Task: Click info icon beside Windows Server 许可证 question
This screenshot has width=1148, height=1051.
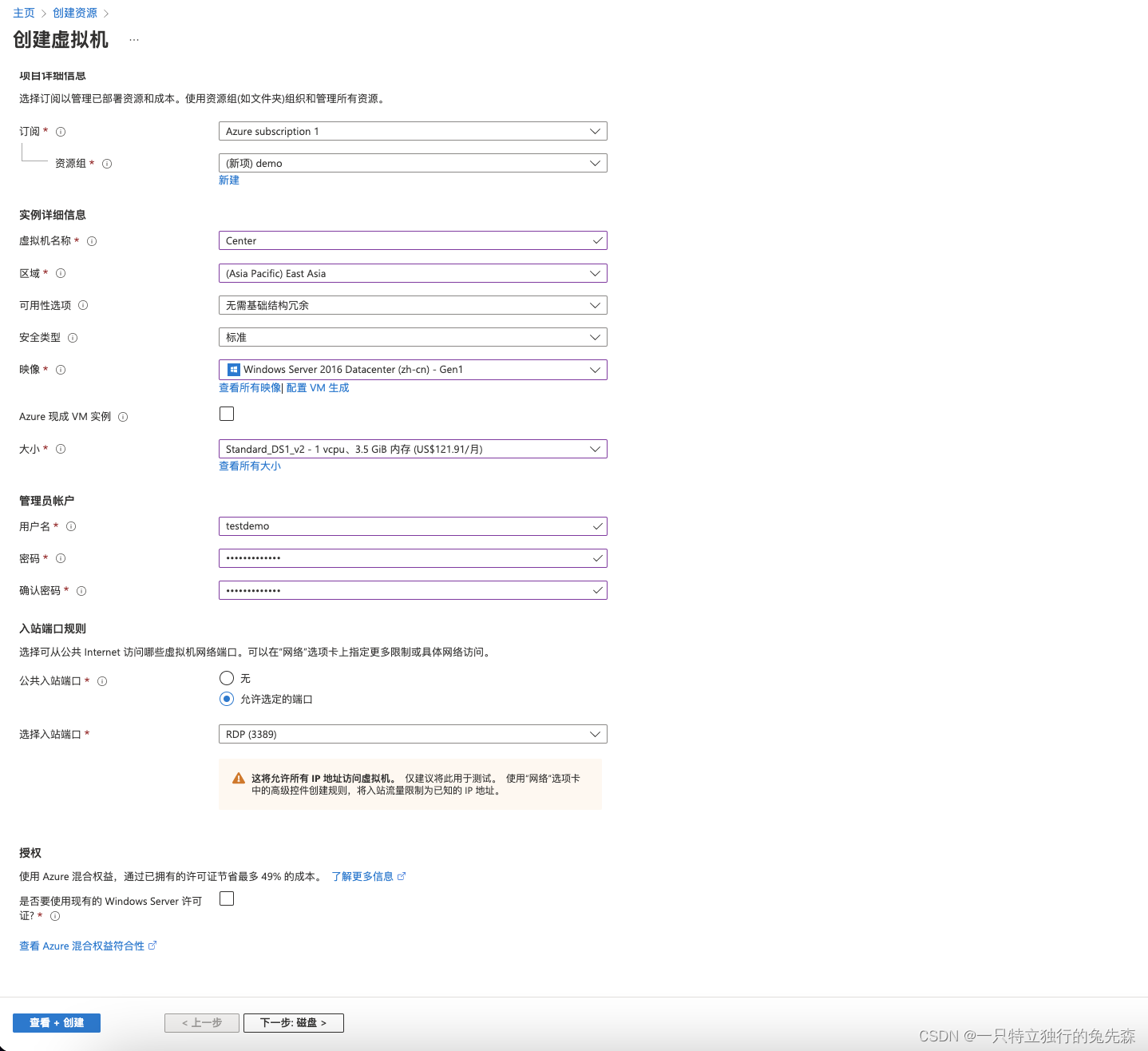Action: [55, 916]
